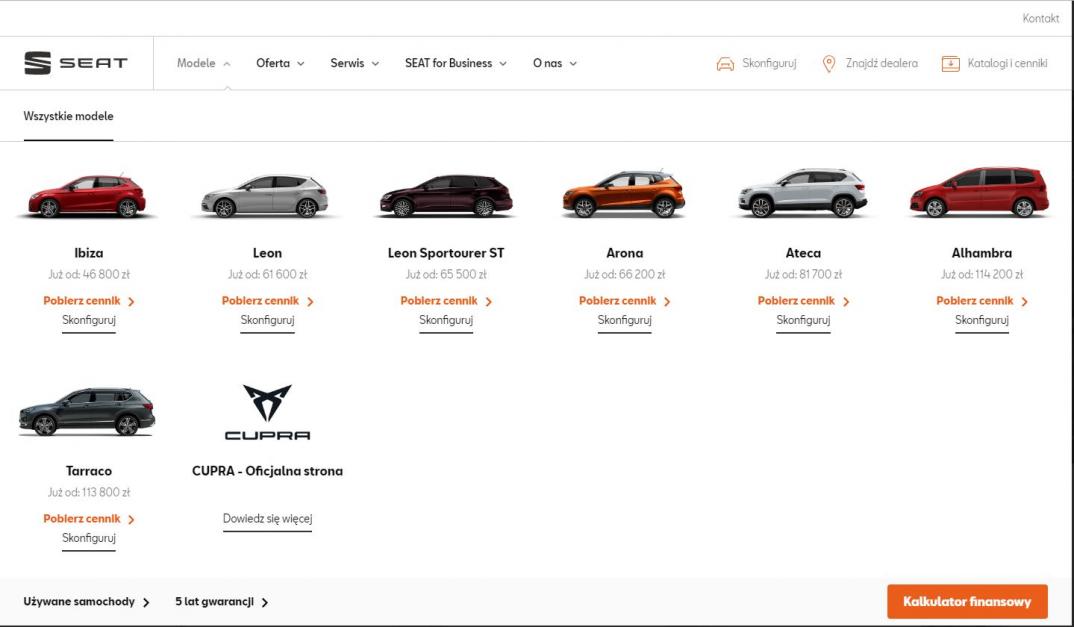The image size is (1074, 627).
Task: Expand the O nas dropdown
Action: (x=555, y=63)
